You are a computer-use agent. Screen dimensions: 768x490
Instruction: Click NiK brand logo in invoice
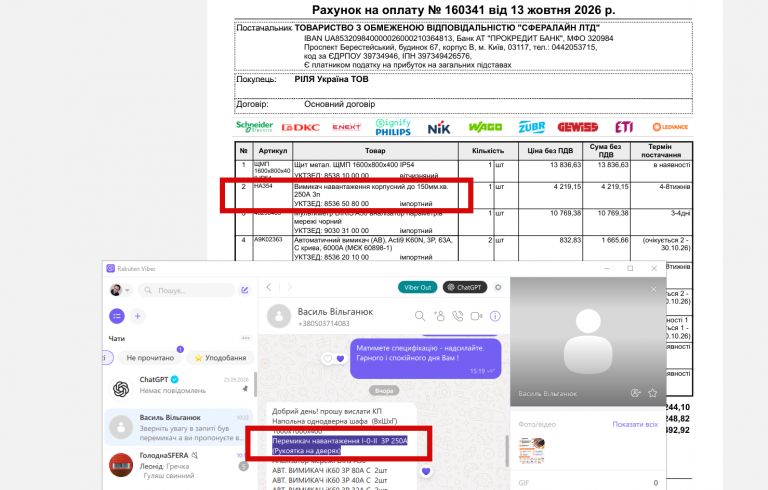click(438, 128)
